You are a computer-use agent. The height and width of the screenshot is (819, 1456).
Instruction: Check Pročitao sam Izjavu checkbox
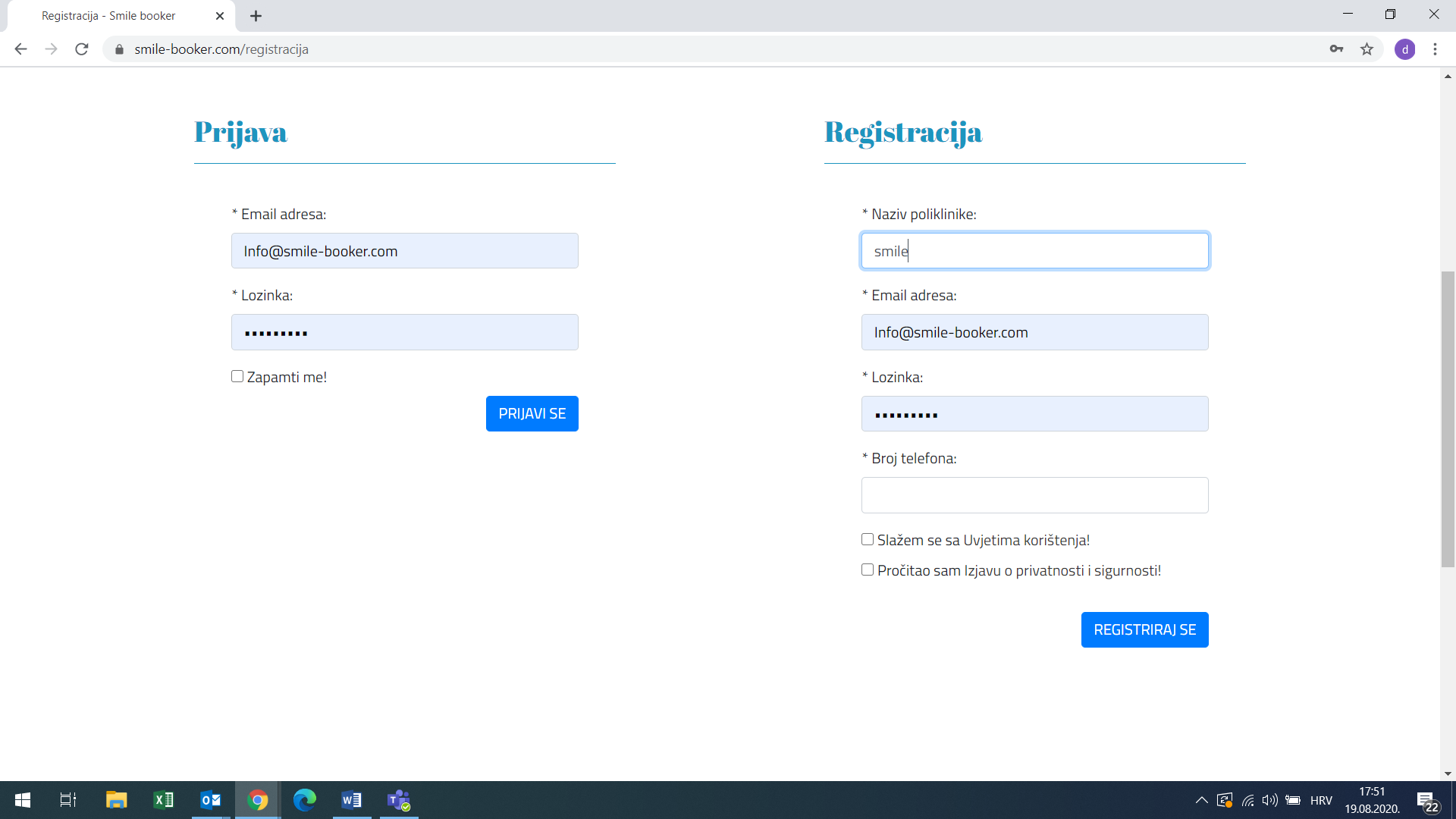click(868, 570)
